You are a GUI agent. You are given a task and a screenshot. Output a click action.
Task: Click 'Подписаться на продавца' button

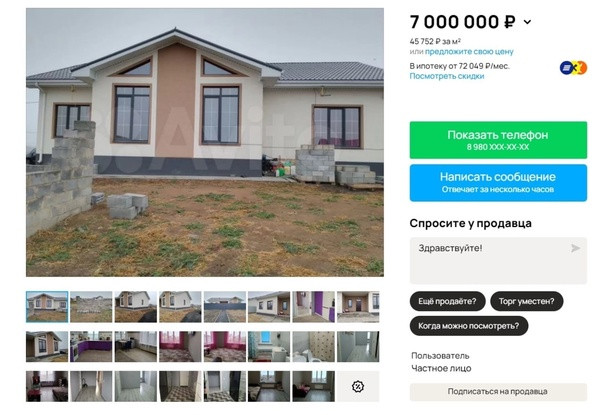tap(498, 391)
